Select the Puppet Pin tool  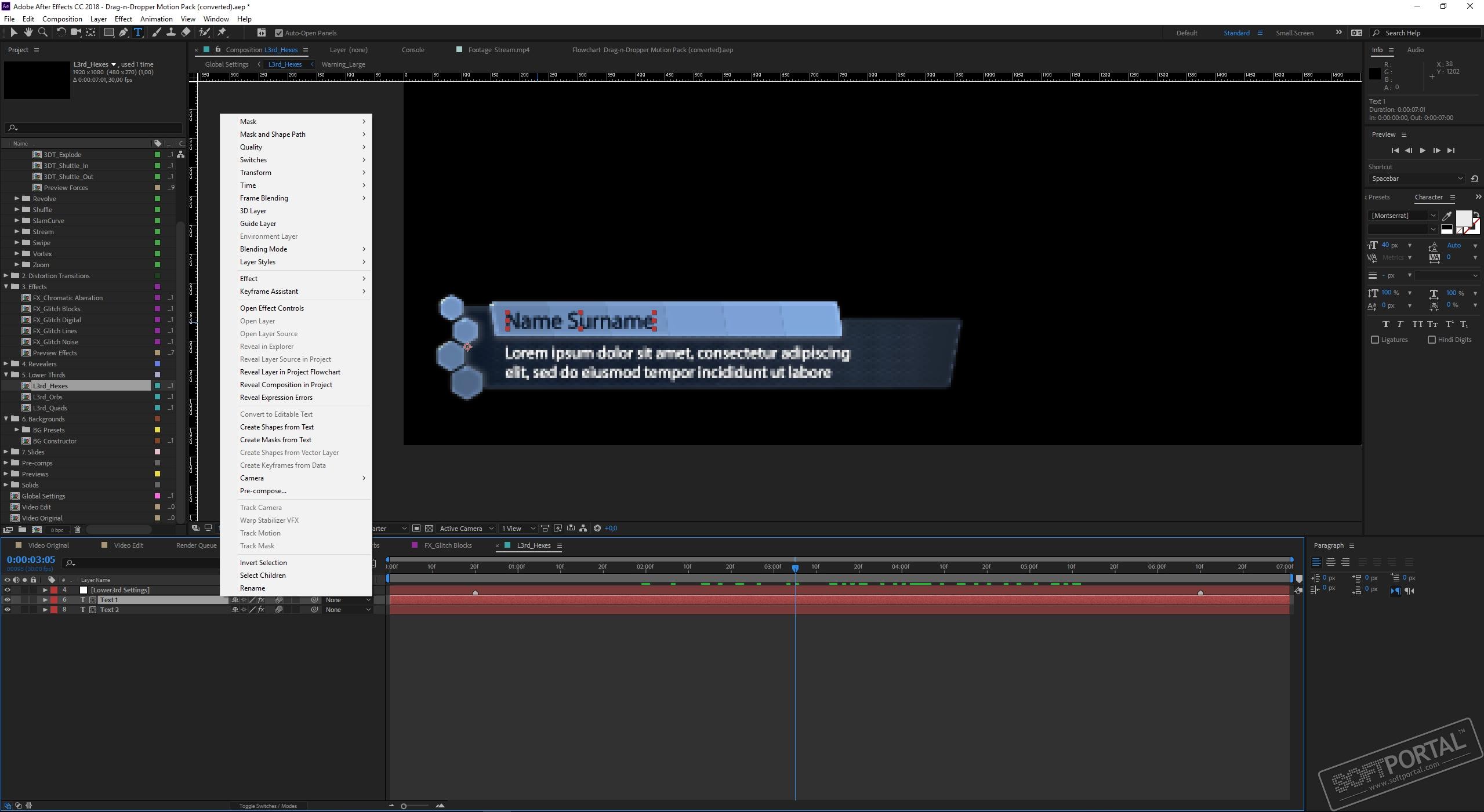coord(222,32)
